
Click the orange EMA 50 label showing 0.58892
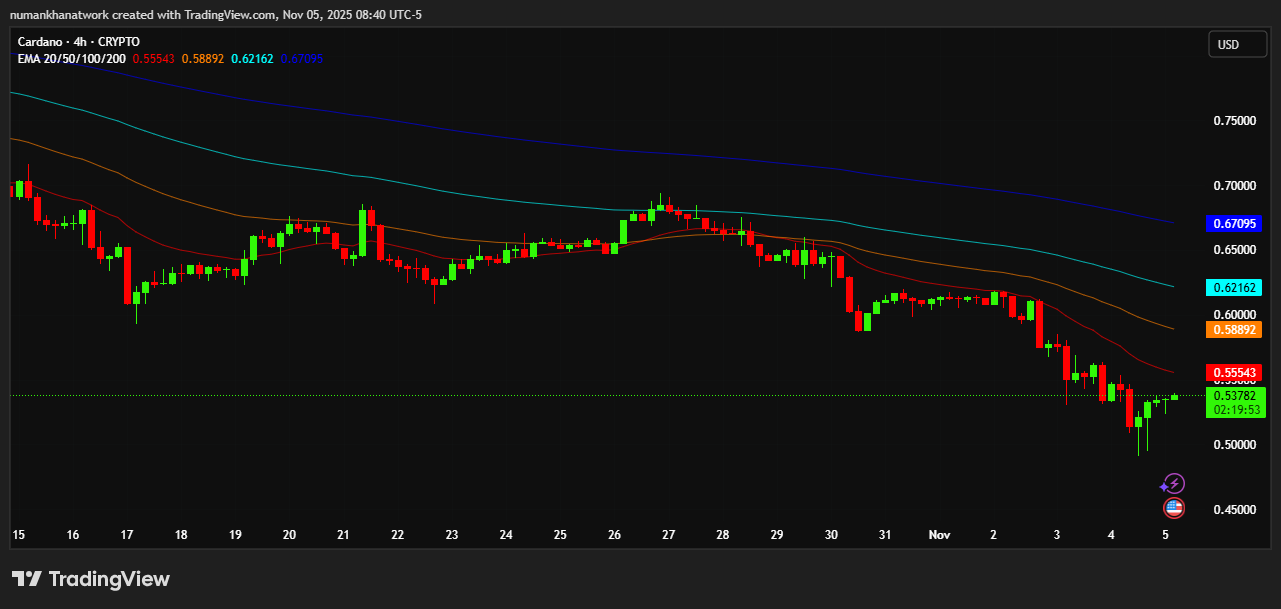[1234, 329]
